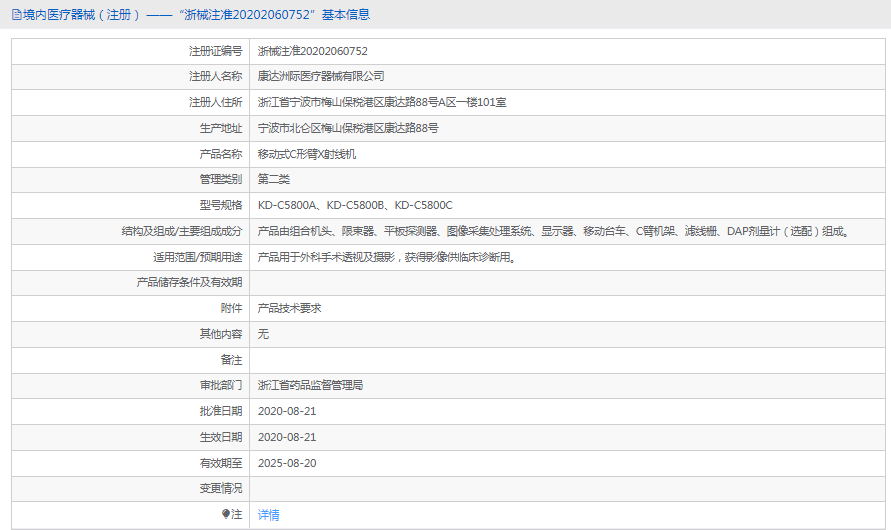Select approval date 2020-08-21 in 批准日期 row
The height and width of the screenshot is (530, 891).
287,411
